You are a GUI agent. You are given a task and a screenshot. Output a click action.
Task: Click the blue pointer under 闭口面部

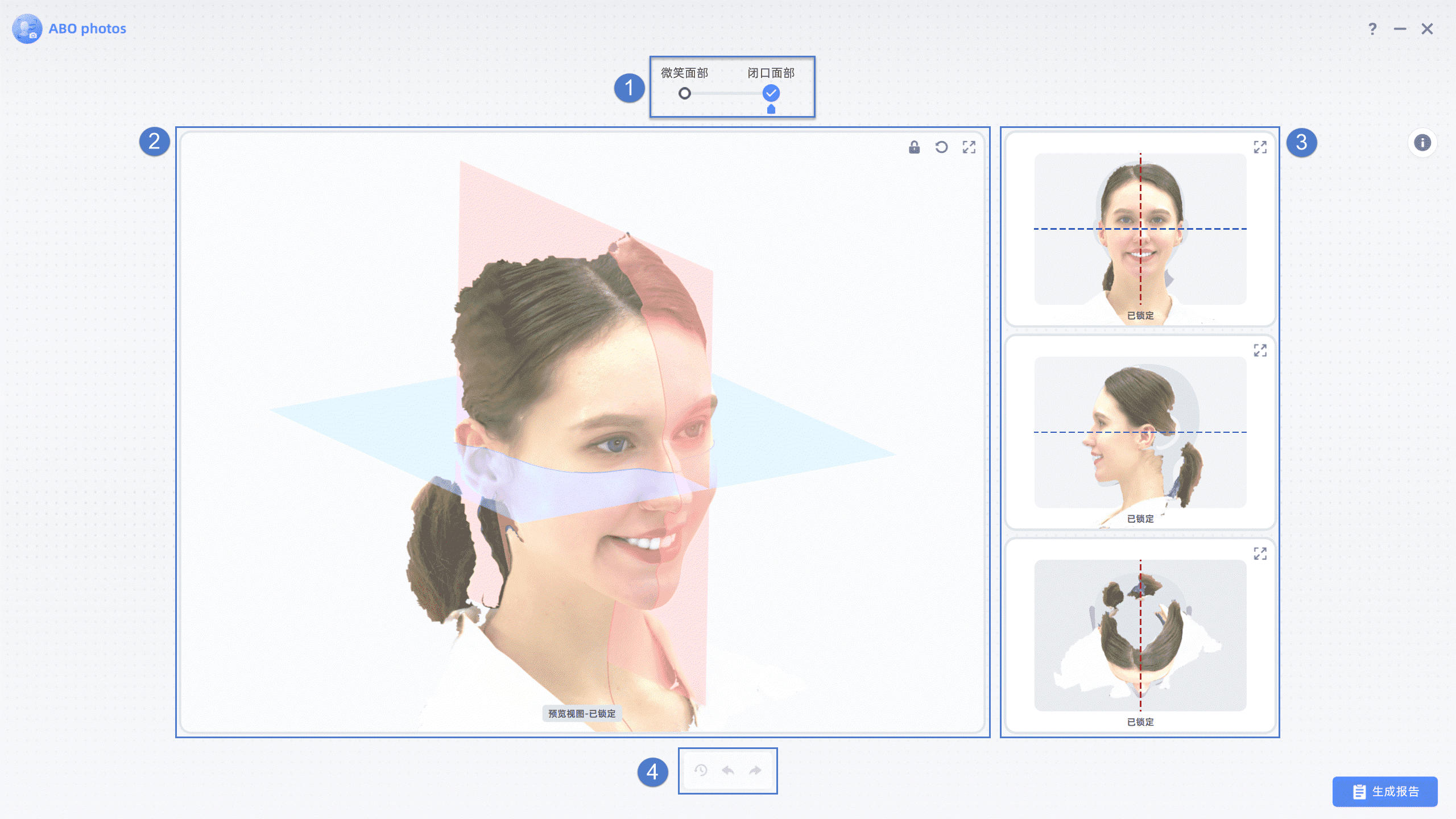[x=771, y=109]
